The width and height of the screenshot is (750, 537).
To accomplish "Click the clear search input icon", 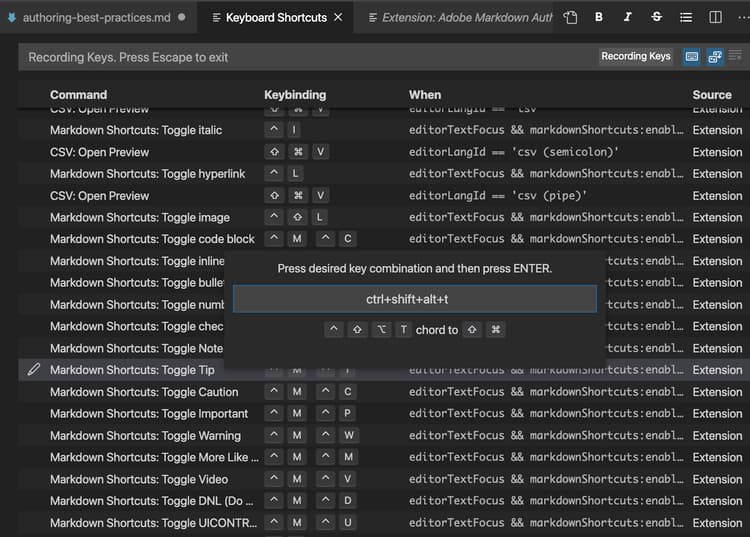I will point(735,57).
